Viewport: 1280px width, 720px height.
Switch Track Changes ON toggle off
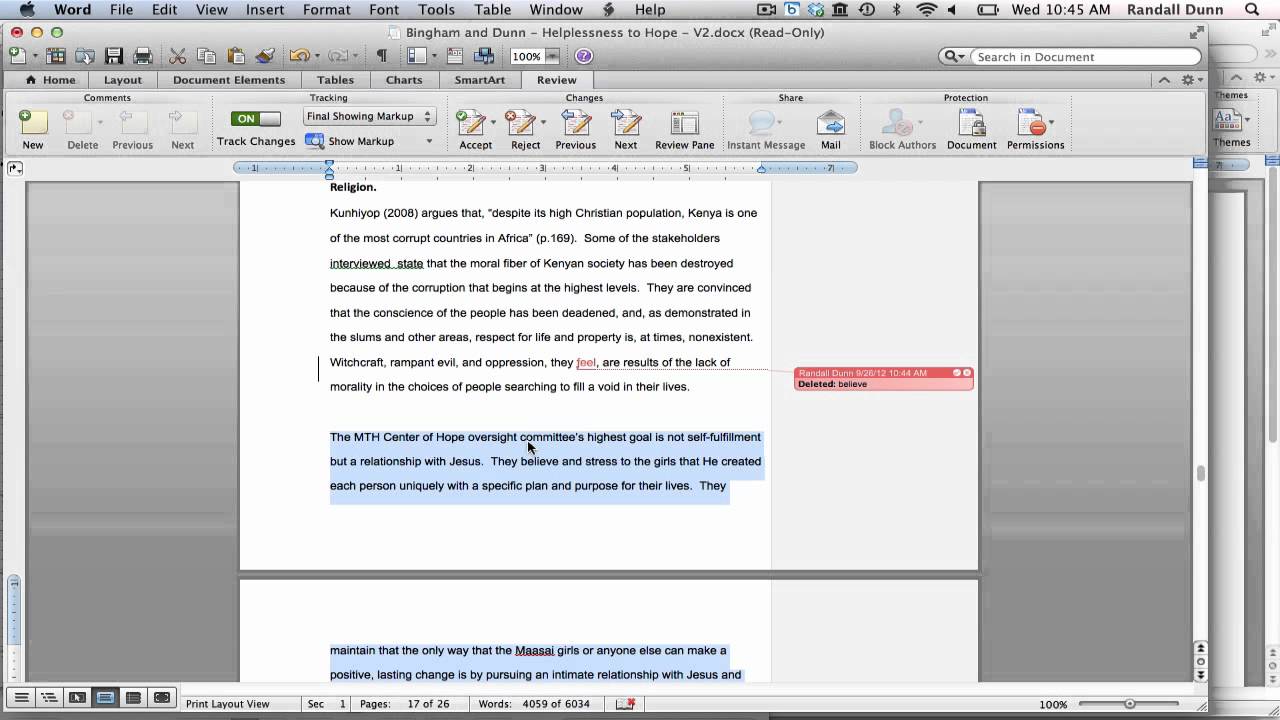coord(256,118)
